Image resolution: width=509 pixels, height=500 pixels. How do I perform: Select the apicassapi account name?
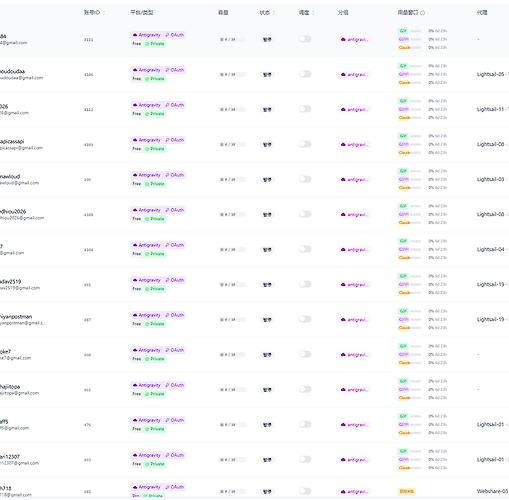pos(12,141)
